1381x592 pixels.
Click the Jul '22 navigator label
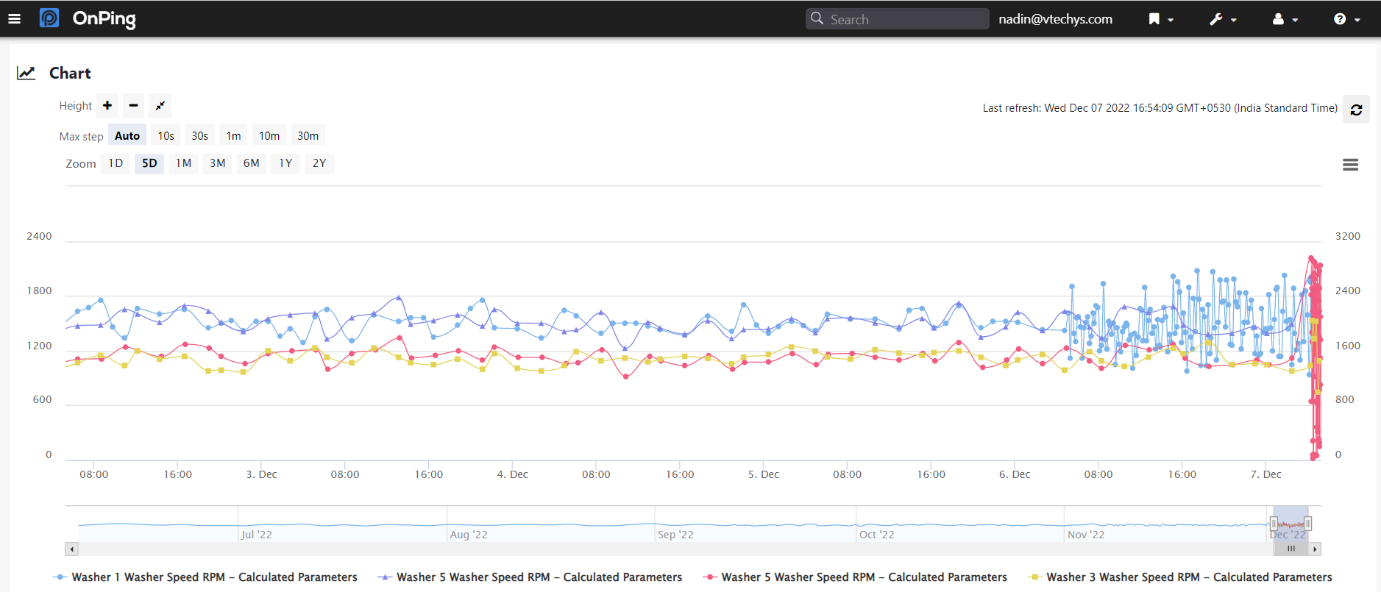point(256,535)
